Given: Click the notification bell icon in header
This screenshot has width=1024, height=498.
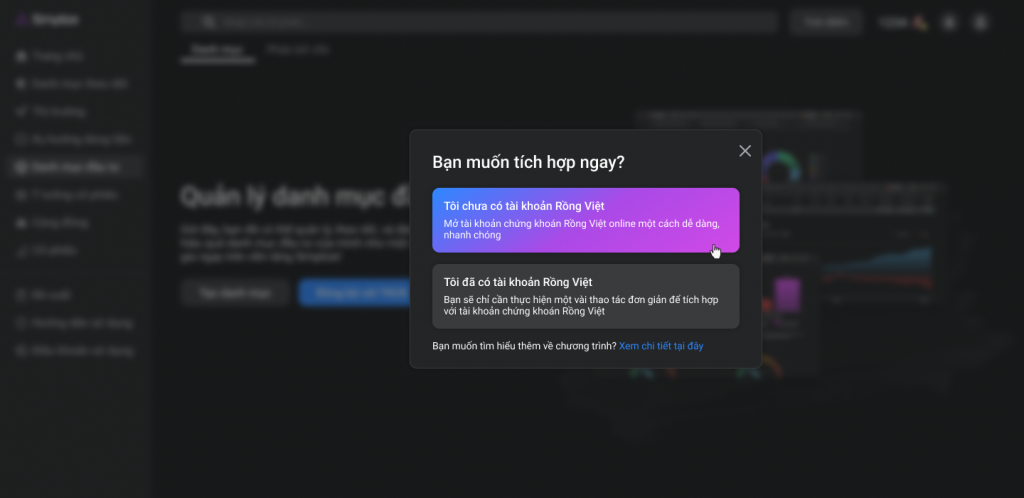Looking at the screenshot, I should point(949,21).
